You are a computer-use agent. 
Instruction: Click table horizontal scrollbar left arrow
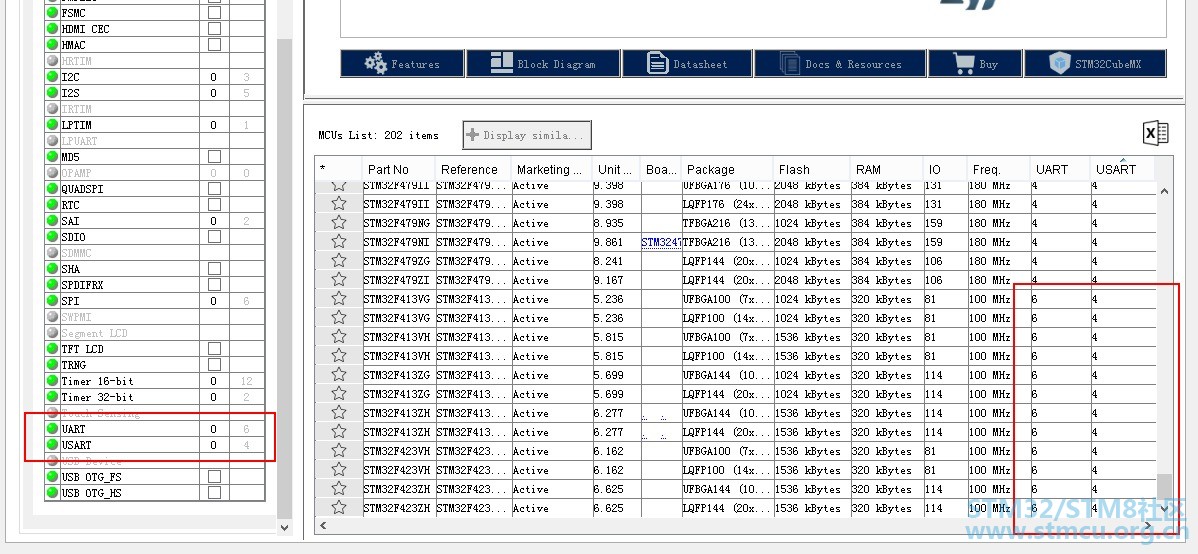[x=322, y=525]
